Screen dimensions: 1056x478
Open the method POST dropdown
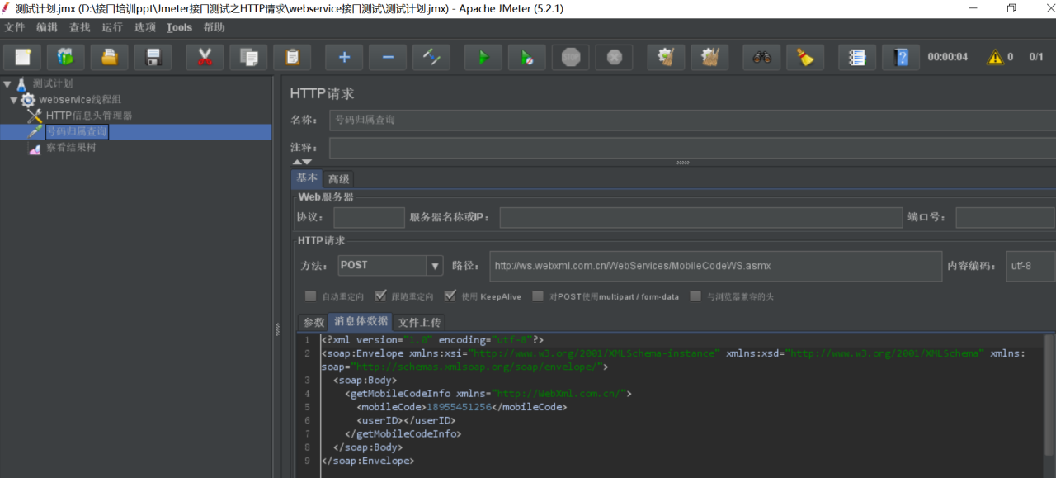pyautogui.click(x=435, y=265)
